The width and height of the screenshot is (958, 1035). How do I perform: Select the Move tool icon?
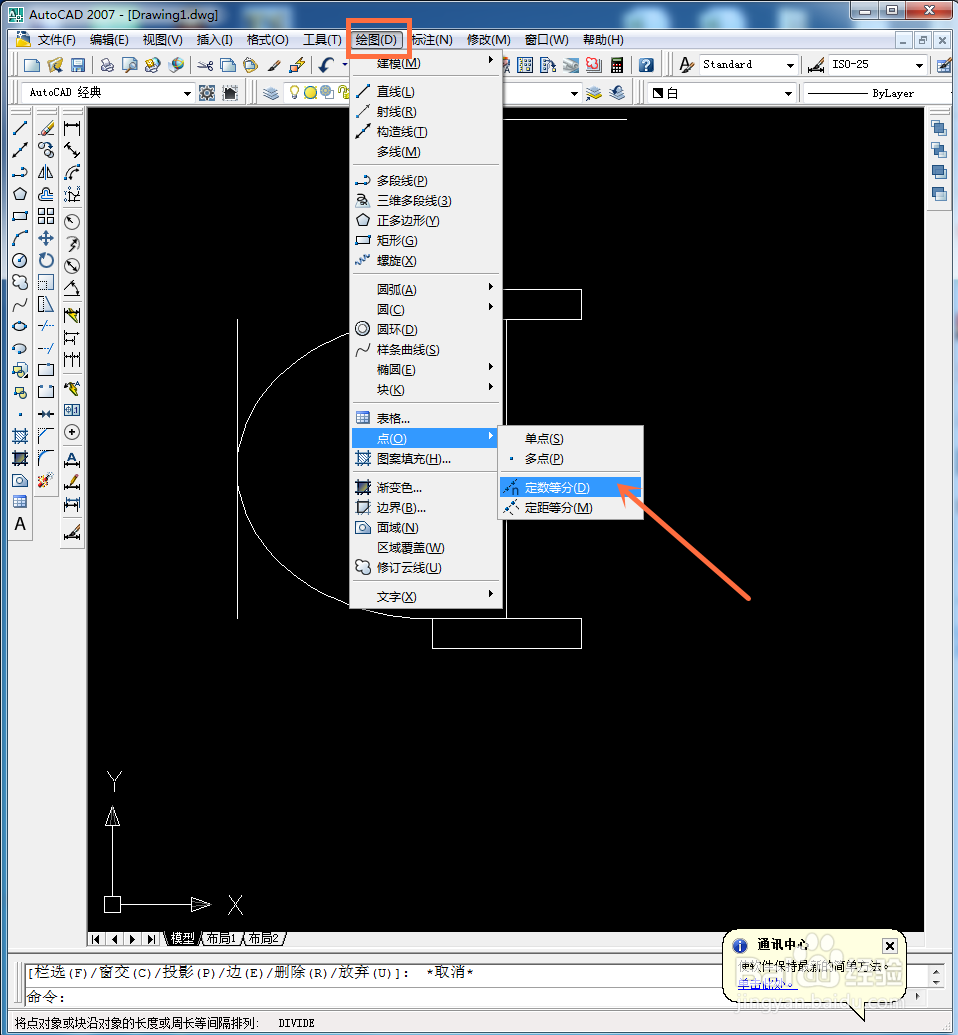[46, 238]
